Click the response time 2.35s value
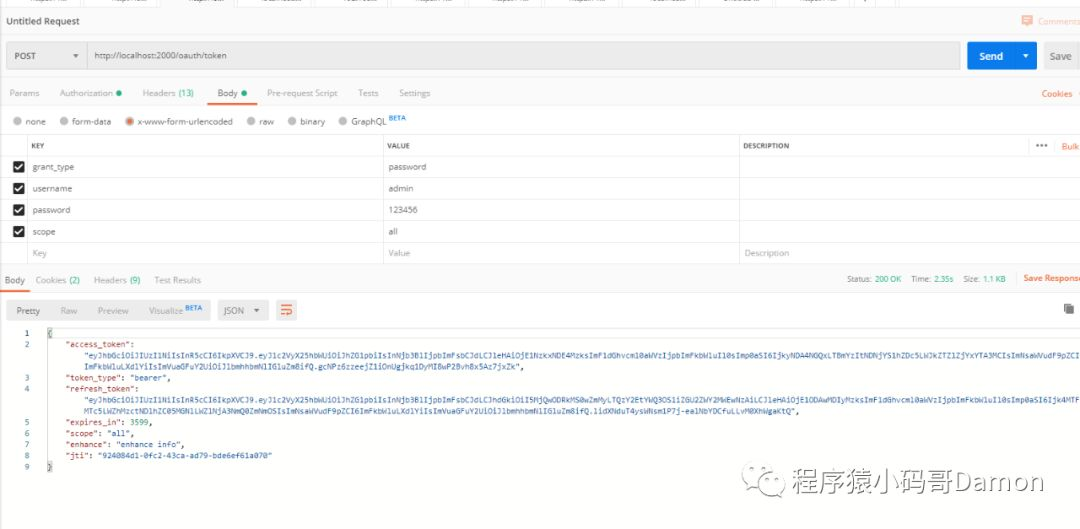This screenshot has width=1080, height=529. click(x=944, y=279)
